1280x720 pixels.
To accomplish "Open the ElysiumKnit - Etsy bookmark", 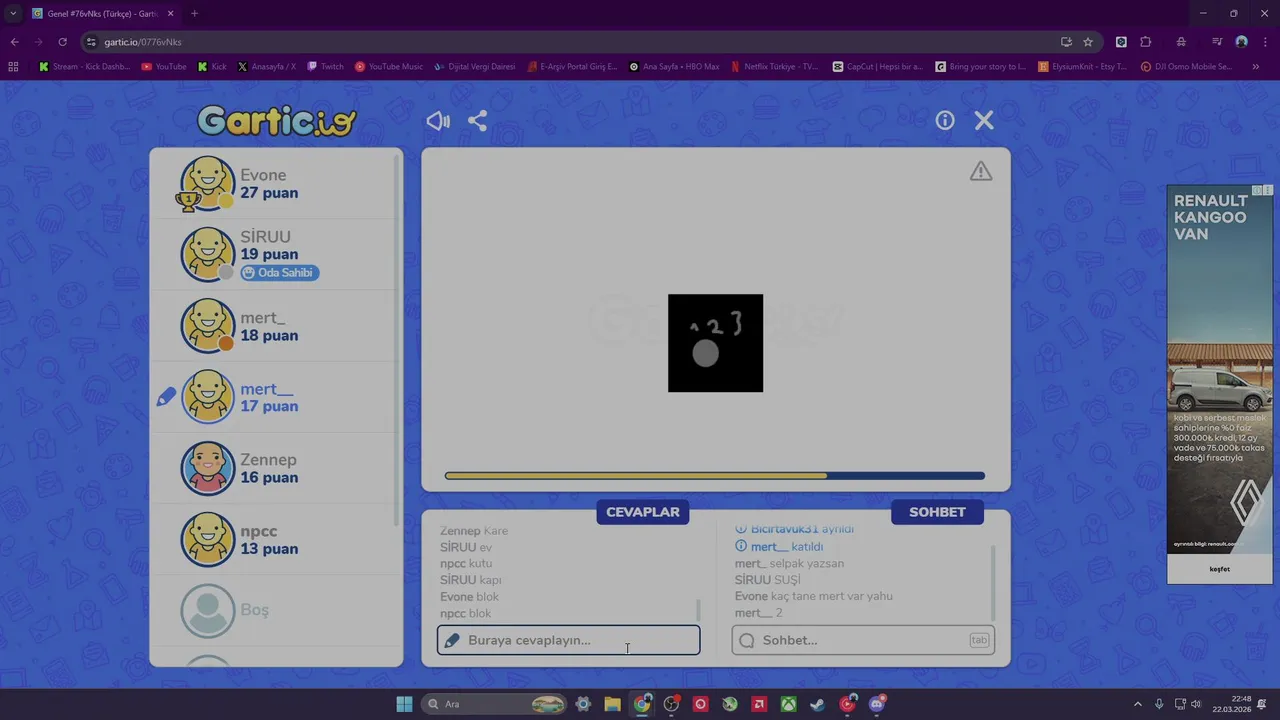I will click(1083, 67).
